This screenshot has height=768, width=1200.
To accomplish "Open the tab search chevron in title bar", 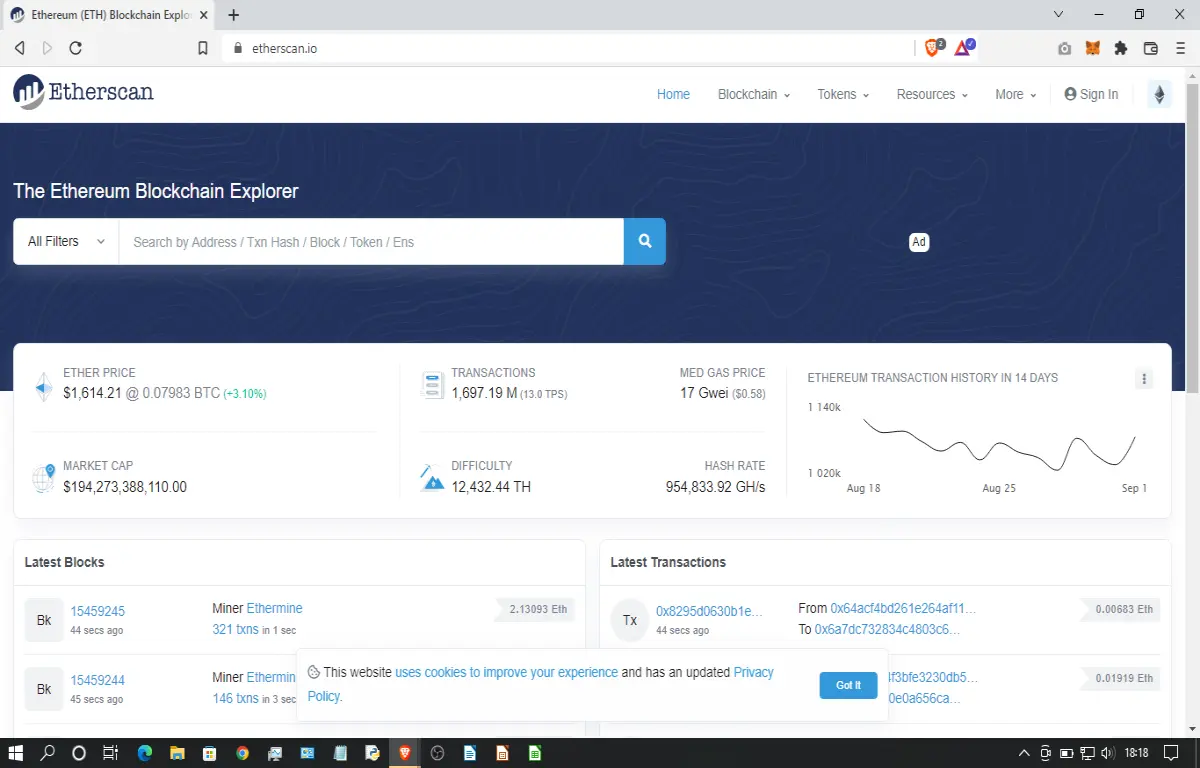I will tap(1060, 14).
